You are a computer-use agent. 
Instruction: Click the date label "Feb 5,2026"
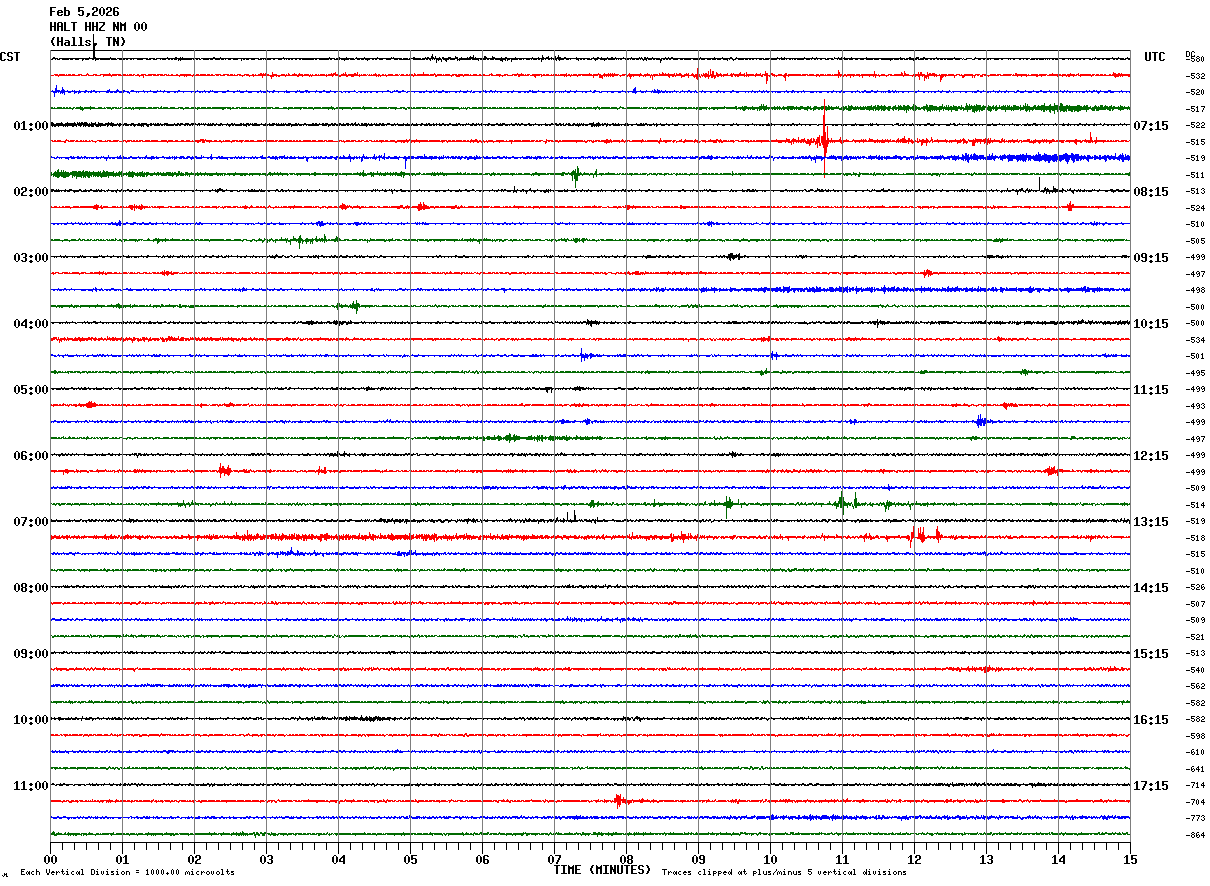[84, 12]
